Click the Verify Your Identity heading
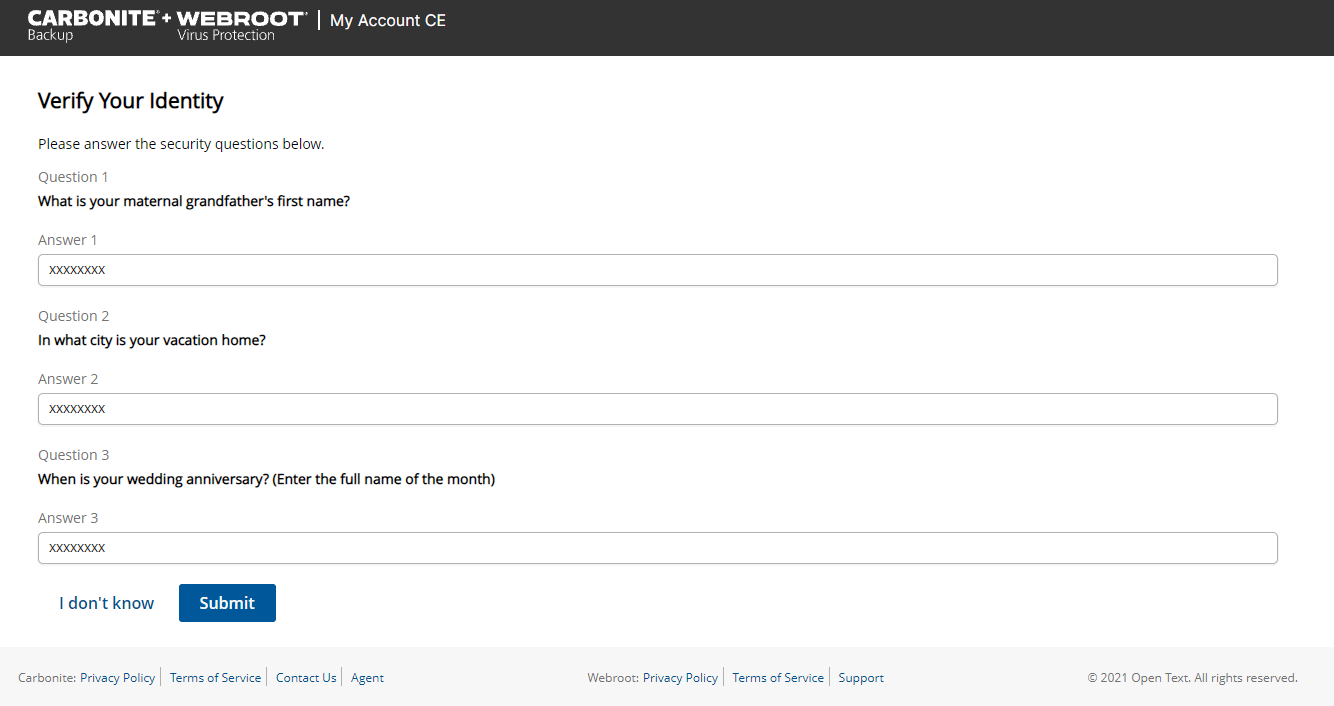This screenshot has height=706, width=1334. click(x=130, y=100)
